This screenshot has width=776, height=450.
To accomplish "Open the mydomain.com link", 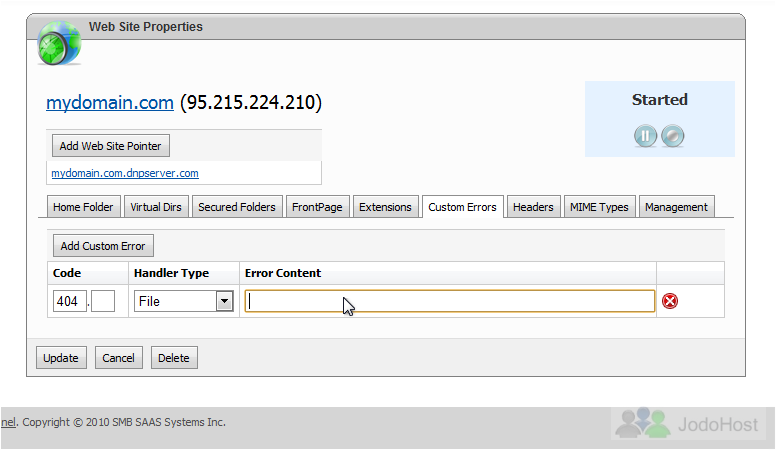I will (x=110, y=102).
